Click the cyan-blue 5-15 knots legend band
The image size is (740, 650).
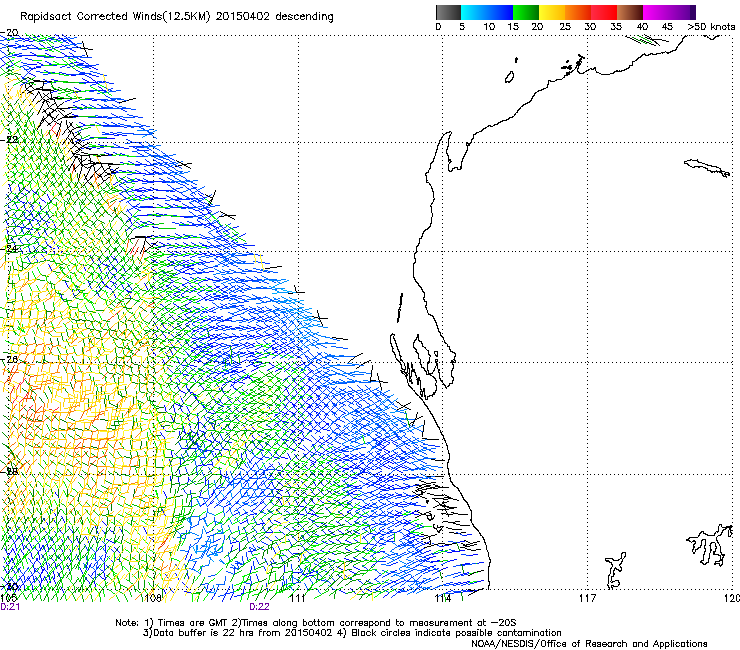487,12
